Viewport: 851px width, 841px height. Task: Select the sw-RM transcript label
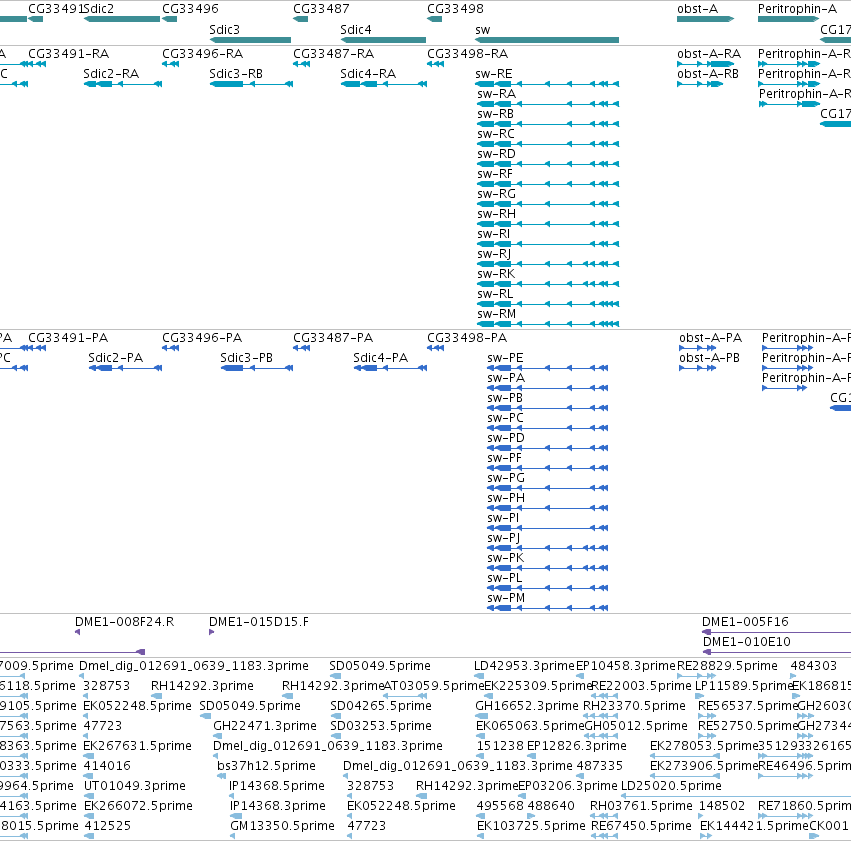coord(497,314)
